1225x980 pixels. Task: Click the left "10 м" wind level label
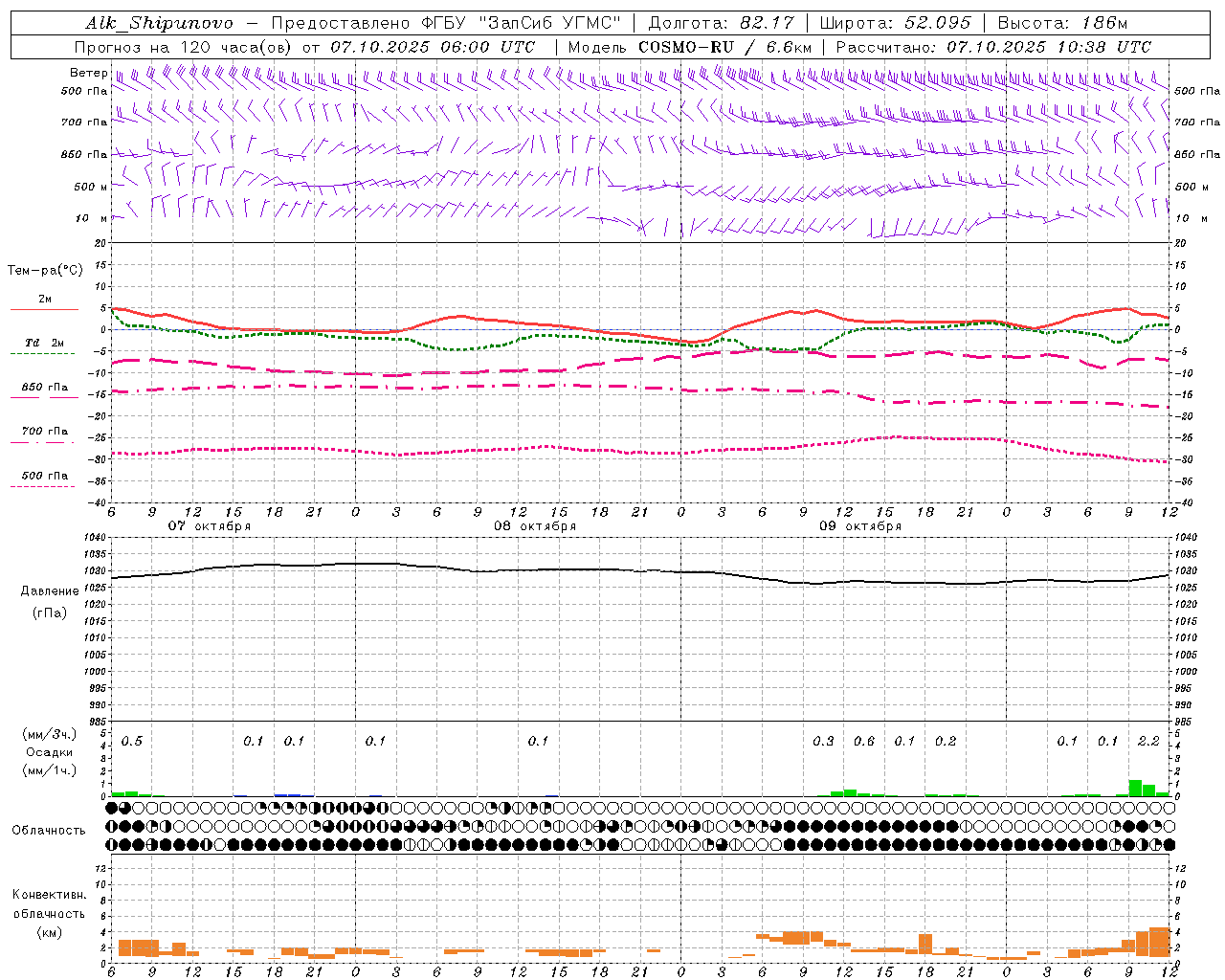point(91,219)
